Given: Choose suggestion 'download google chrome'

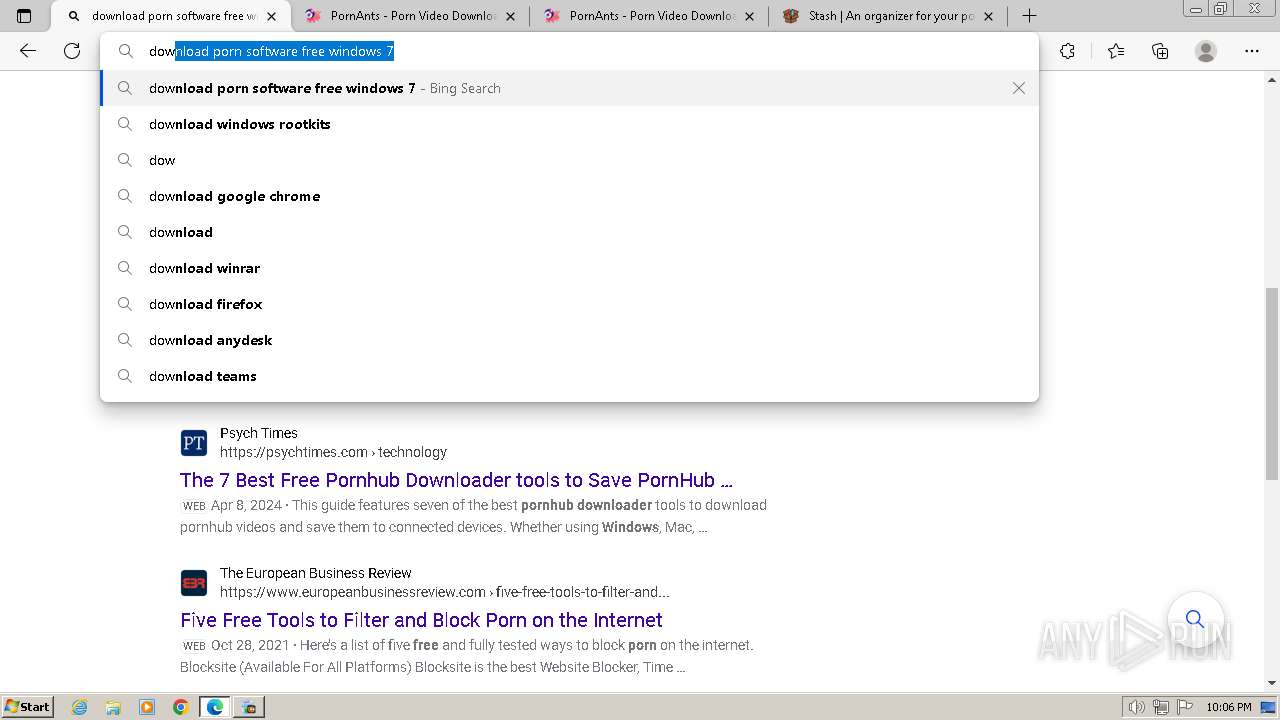Looking at the screenshot, I should (x=569, y=196).
